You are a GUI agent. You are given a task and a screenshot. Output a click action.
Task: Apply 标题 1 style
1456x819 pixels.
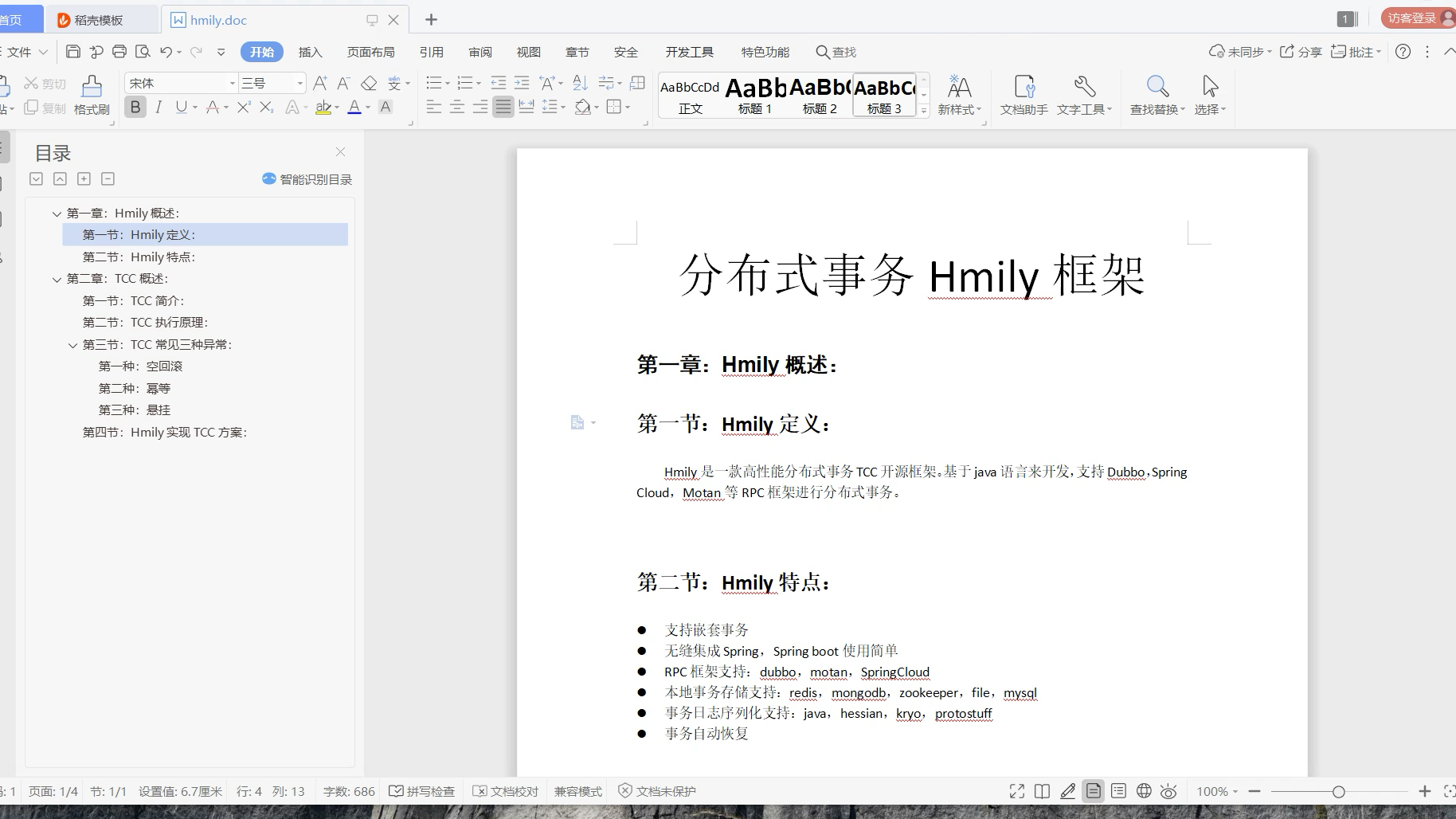pyautogui.click(x=755, y=96)
